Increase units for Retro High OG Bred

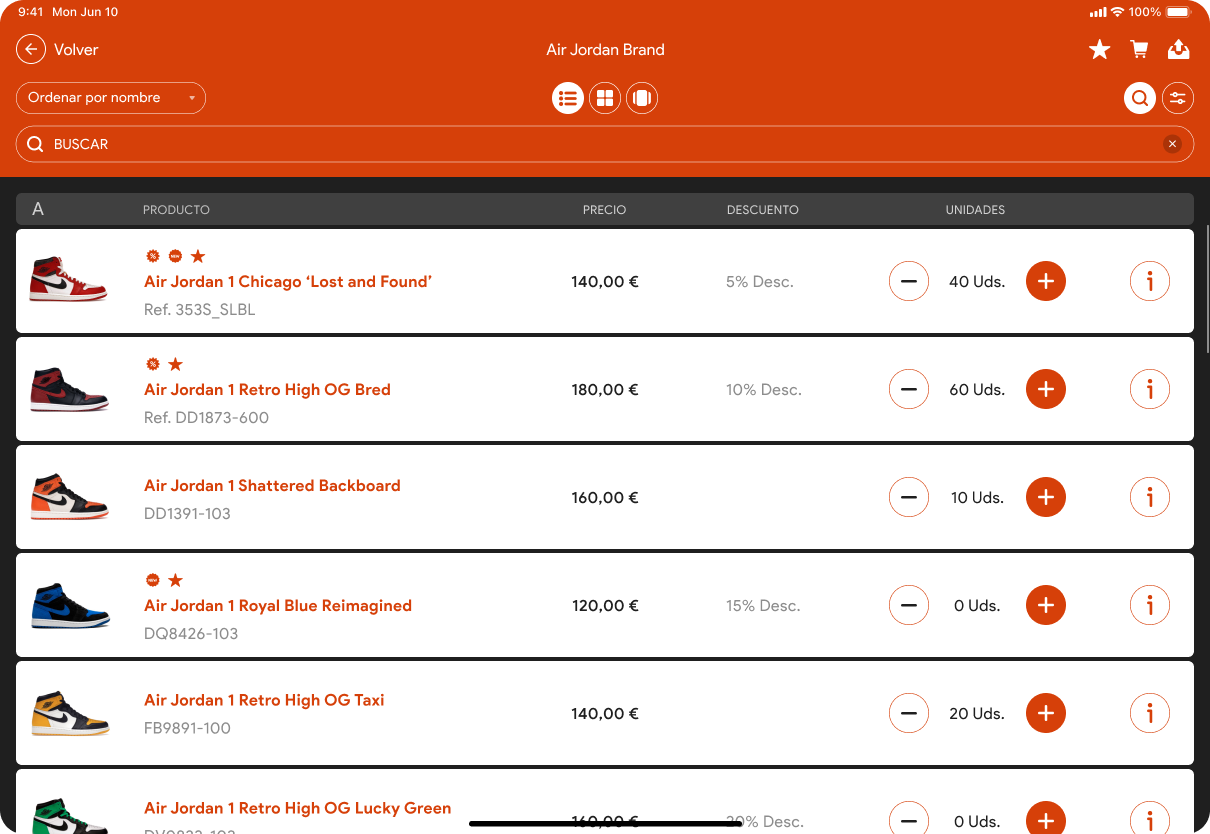click(1046, 389)
